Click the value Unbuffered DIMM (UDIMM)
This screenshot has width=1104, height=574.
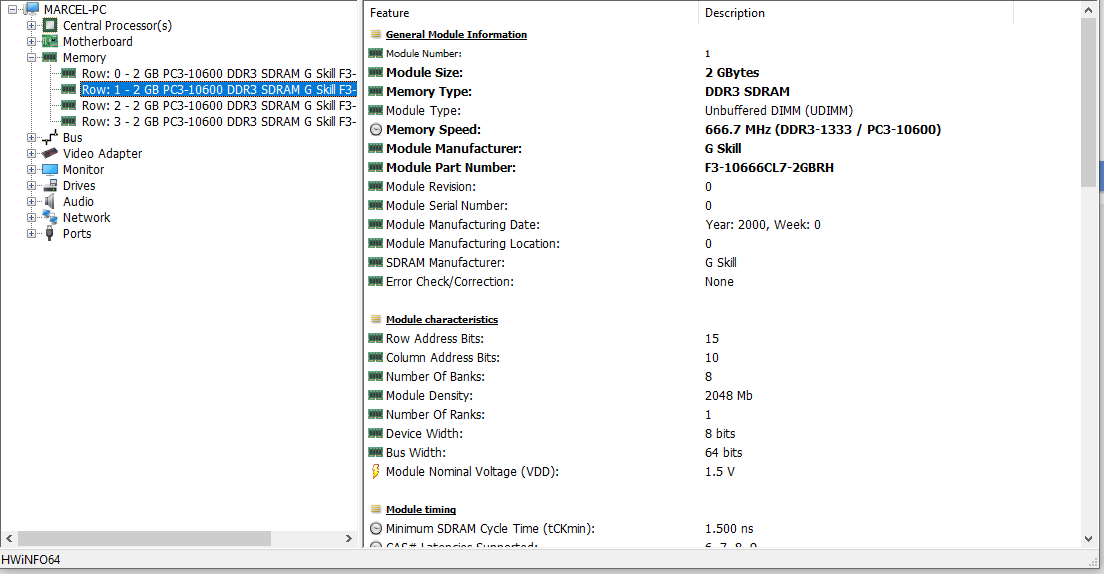[779, 111]
